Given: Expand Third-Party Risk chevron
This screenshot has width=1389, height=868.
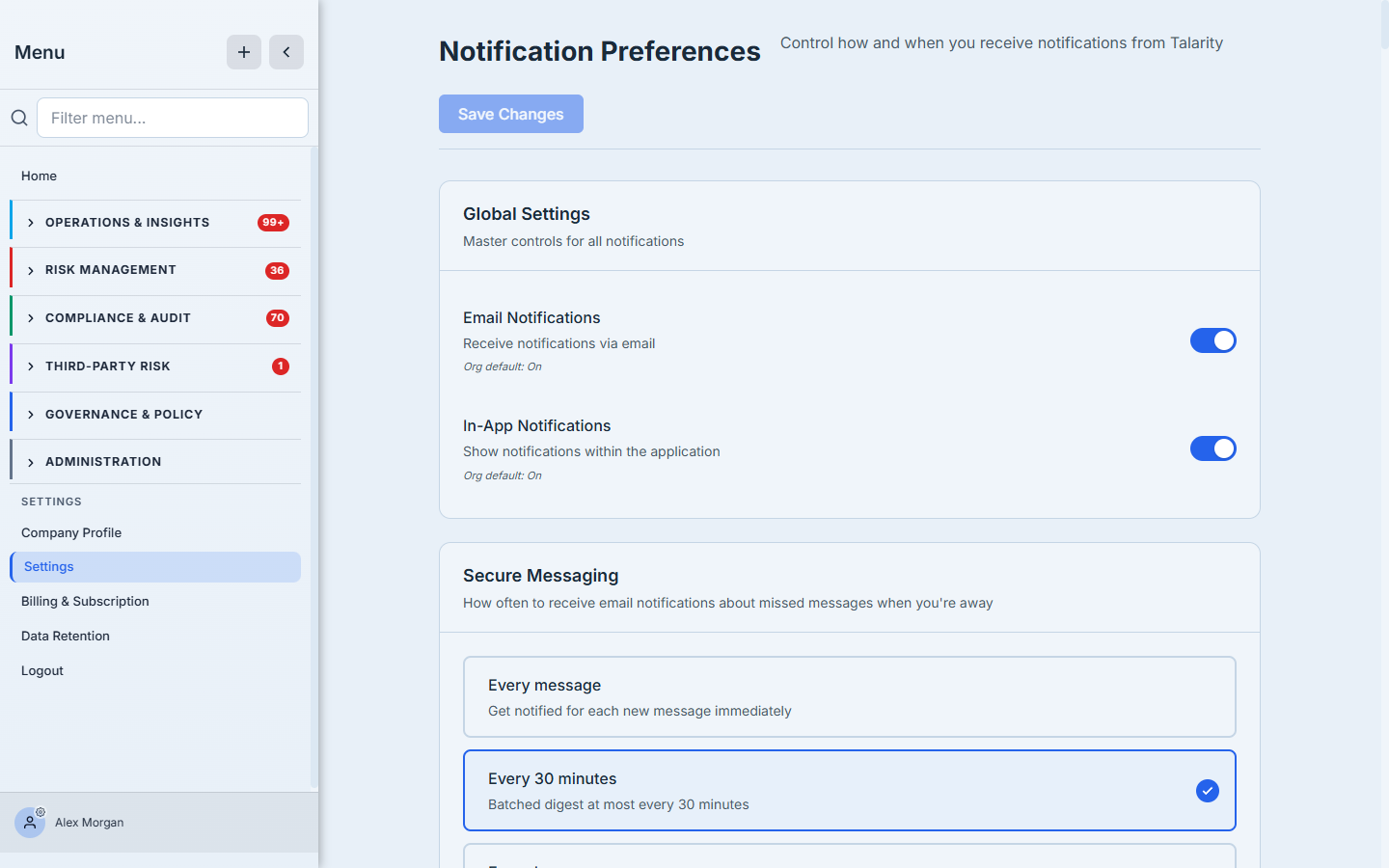Looking at the screenshot, I should coord(31,366).
